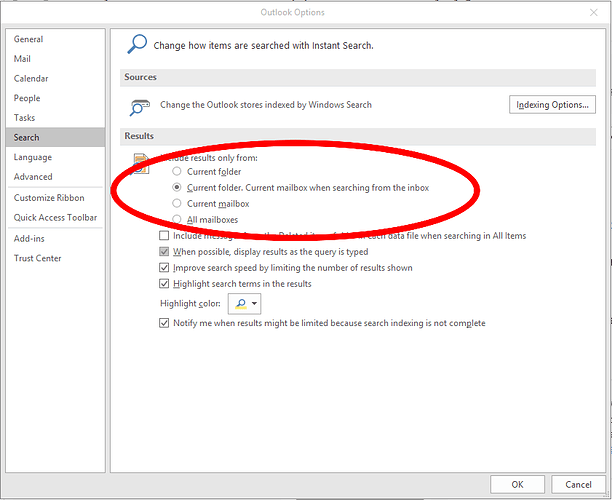Screen dimensions: 612x500
Task: Open the General options category
Action: point(55,39)
